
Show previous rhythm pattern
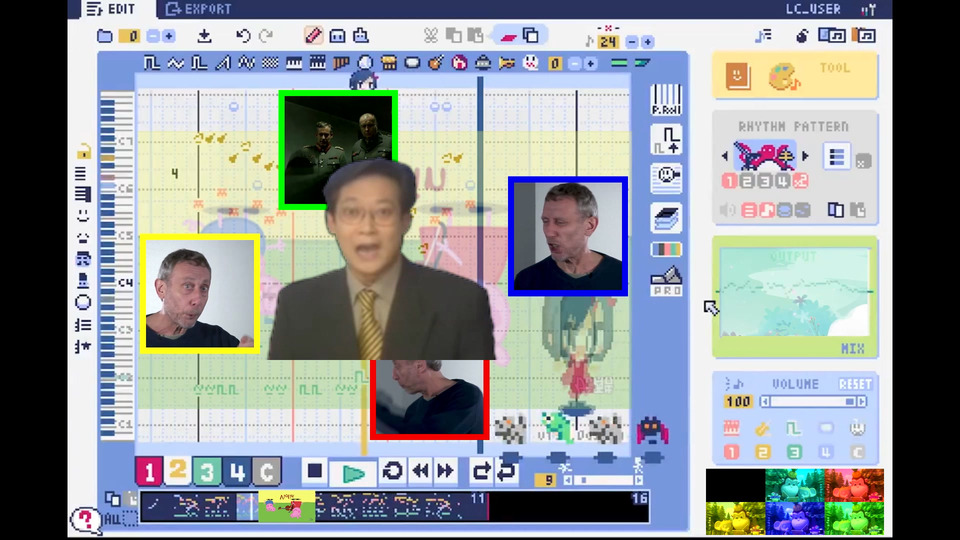pyautogui.click(x=725, y=156)
